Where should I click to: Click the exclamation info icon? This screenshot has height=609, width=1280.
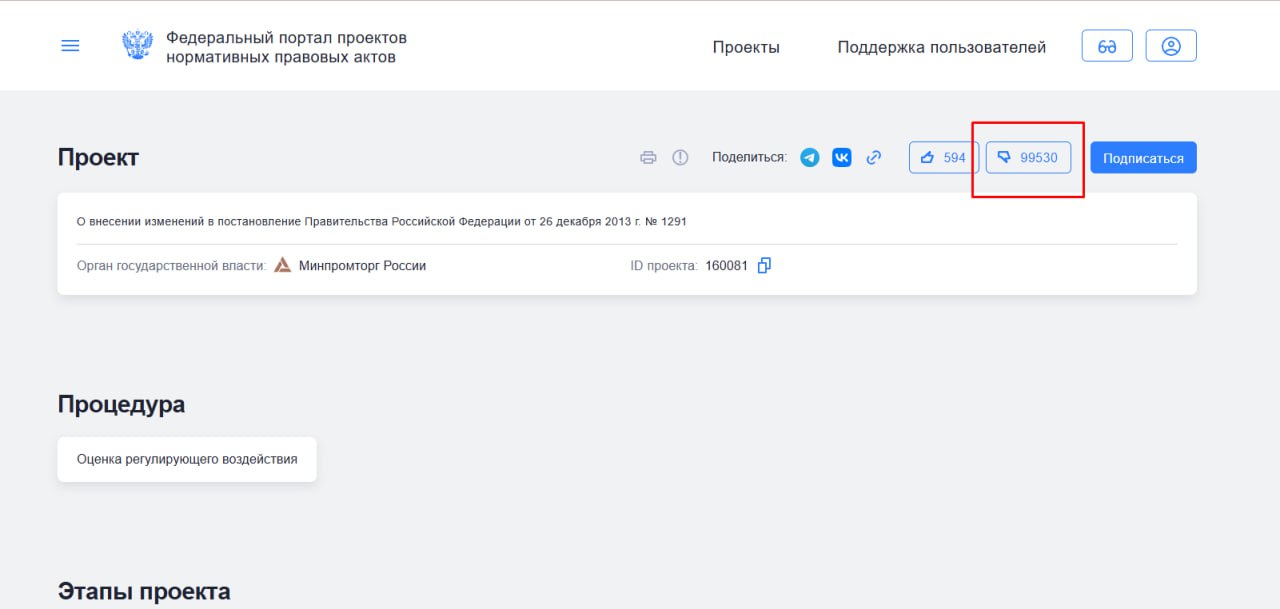[x=680, y=158]
